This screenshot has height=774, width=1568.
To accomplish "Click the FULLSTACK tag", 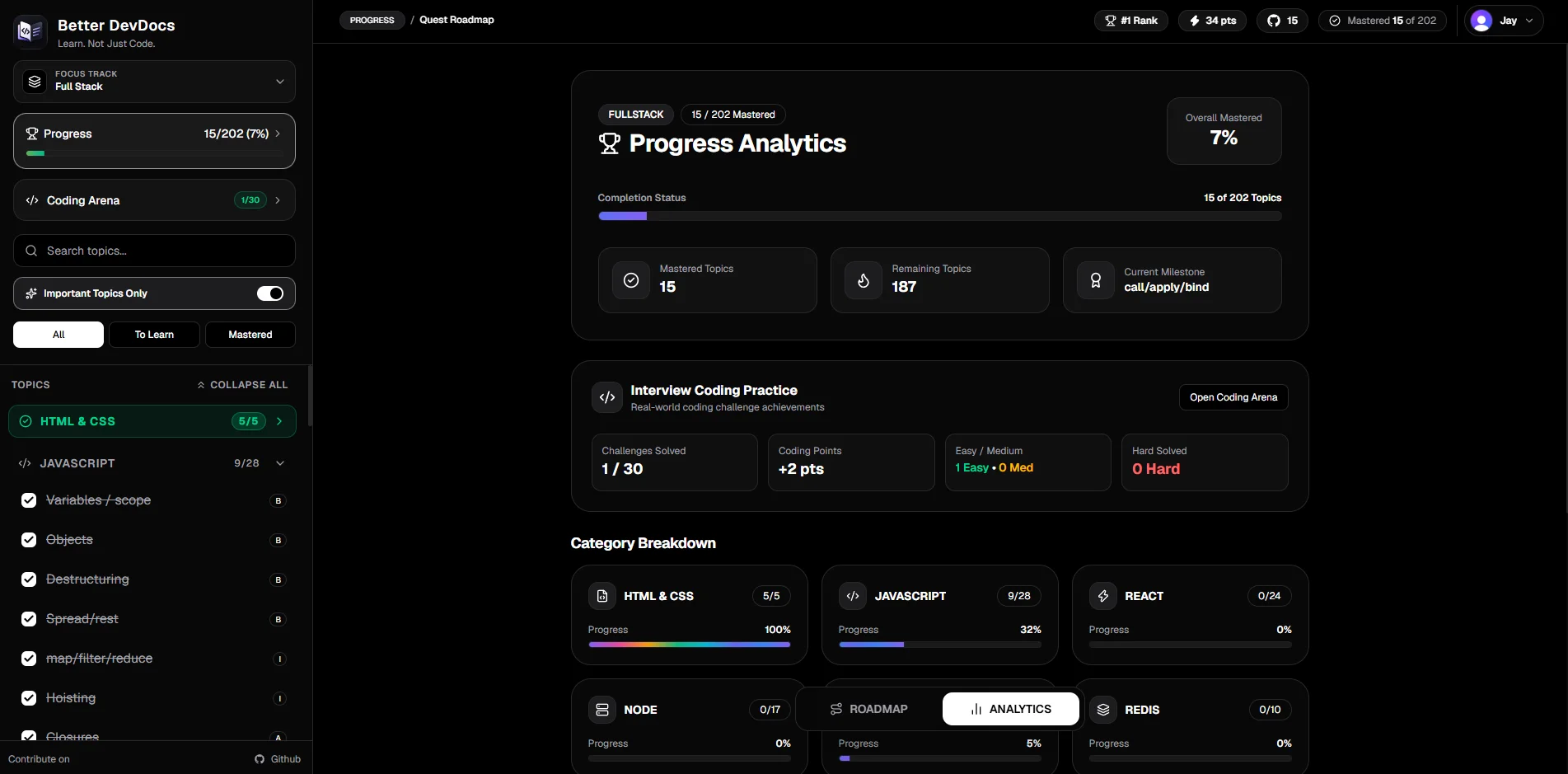I will (x=636, y=115).
